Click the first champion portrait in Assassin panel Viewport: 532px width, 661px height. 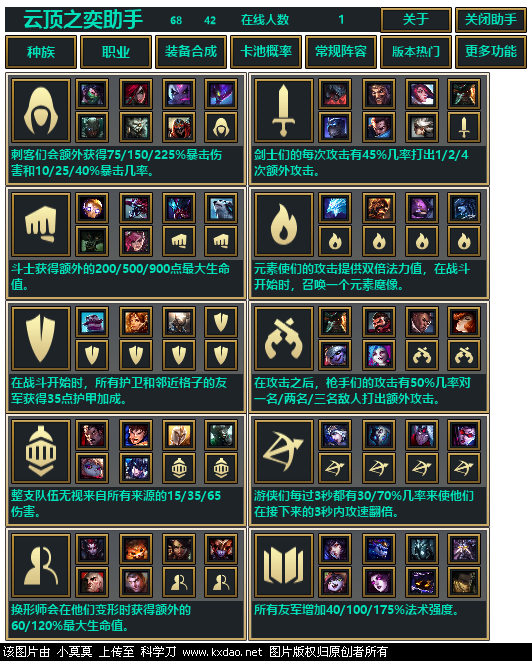[92, 94]
